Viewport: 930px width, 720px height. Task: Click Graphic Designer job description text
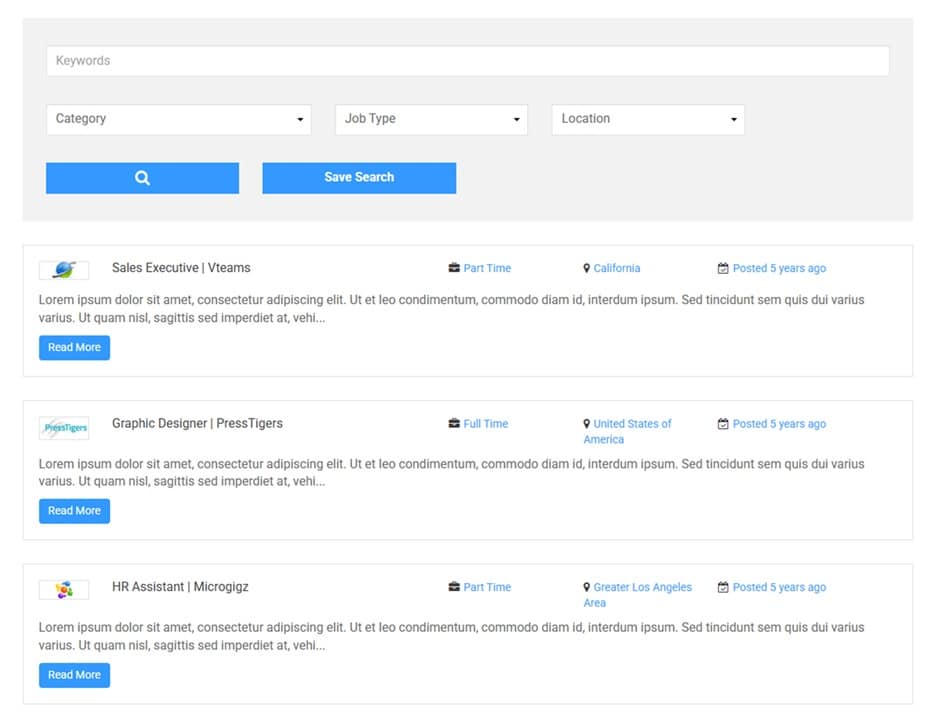point(451,472)
